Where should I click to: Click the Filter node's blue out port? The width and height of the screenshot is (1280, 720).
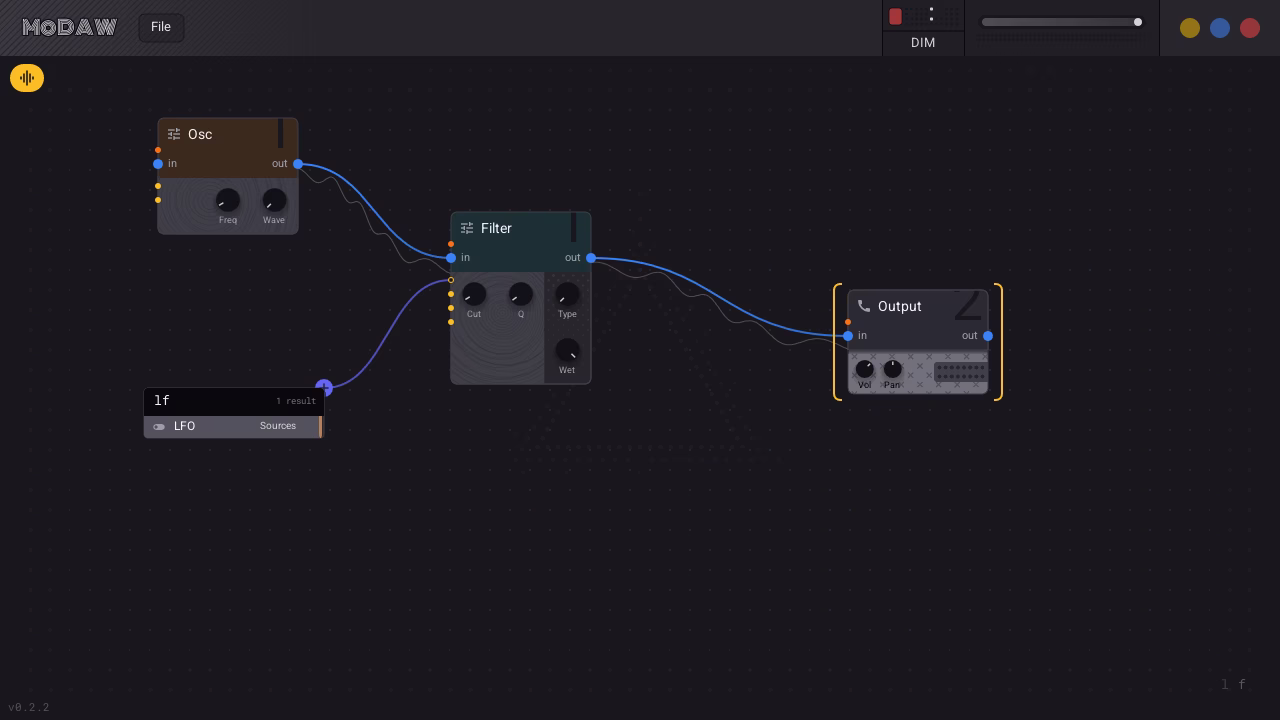pos(591,258)
